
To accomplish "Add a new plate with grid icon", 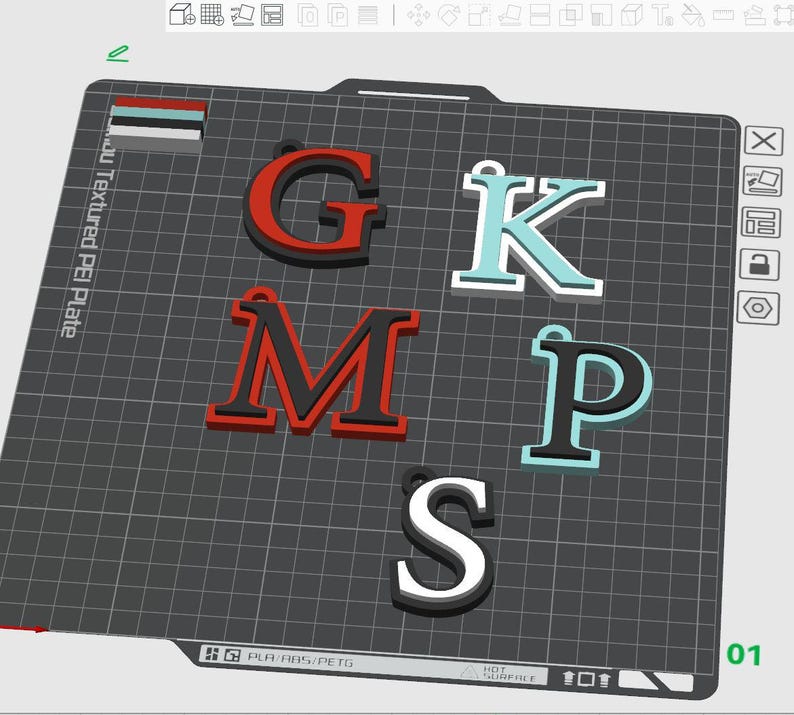I will tap(212, 14).
